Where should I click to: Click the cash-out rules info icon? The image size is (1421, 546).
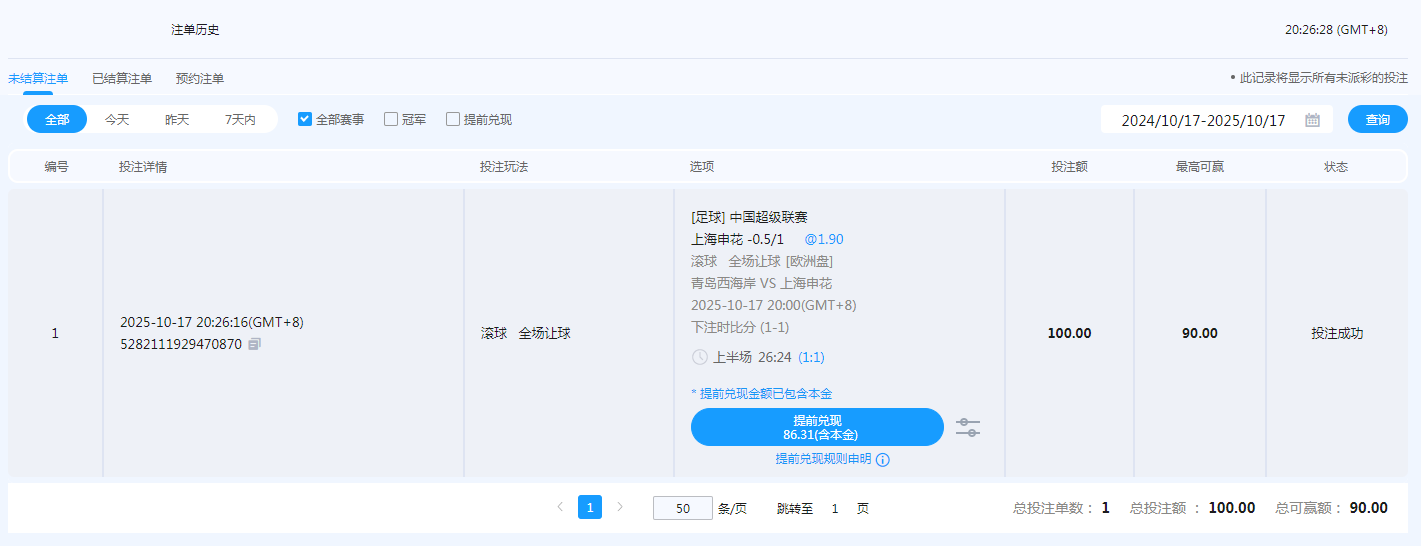tap(883, 460)
